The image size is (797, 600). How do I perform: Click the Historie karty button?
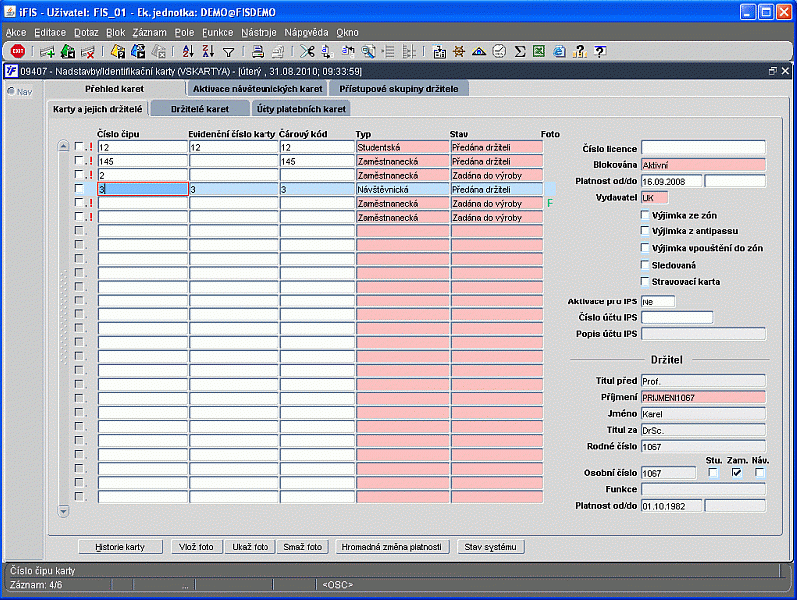click(120, 547)
